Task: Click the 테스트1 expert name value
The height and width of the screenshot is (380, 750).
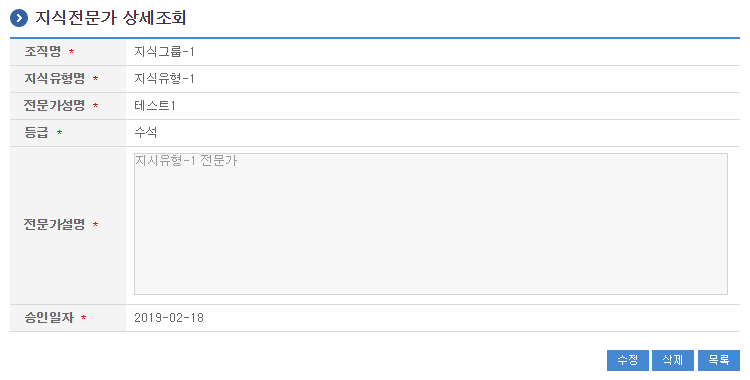Action: 155,105
